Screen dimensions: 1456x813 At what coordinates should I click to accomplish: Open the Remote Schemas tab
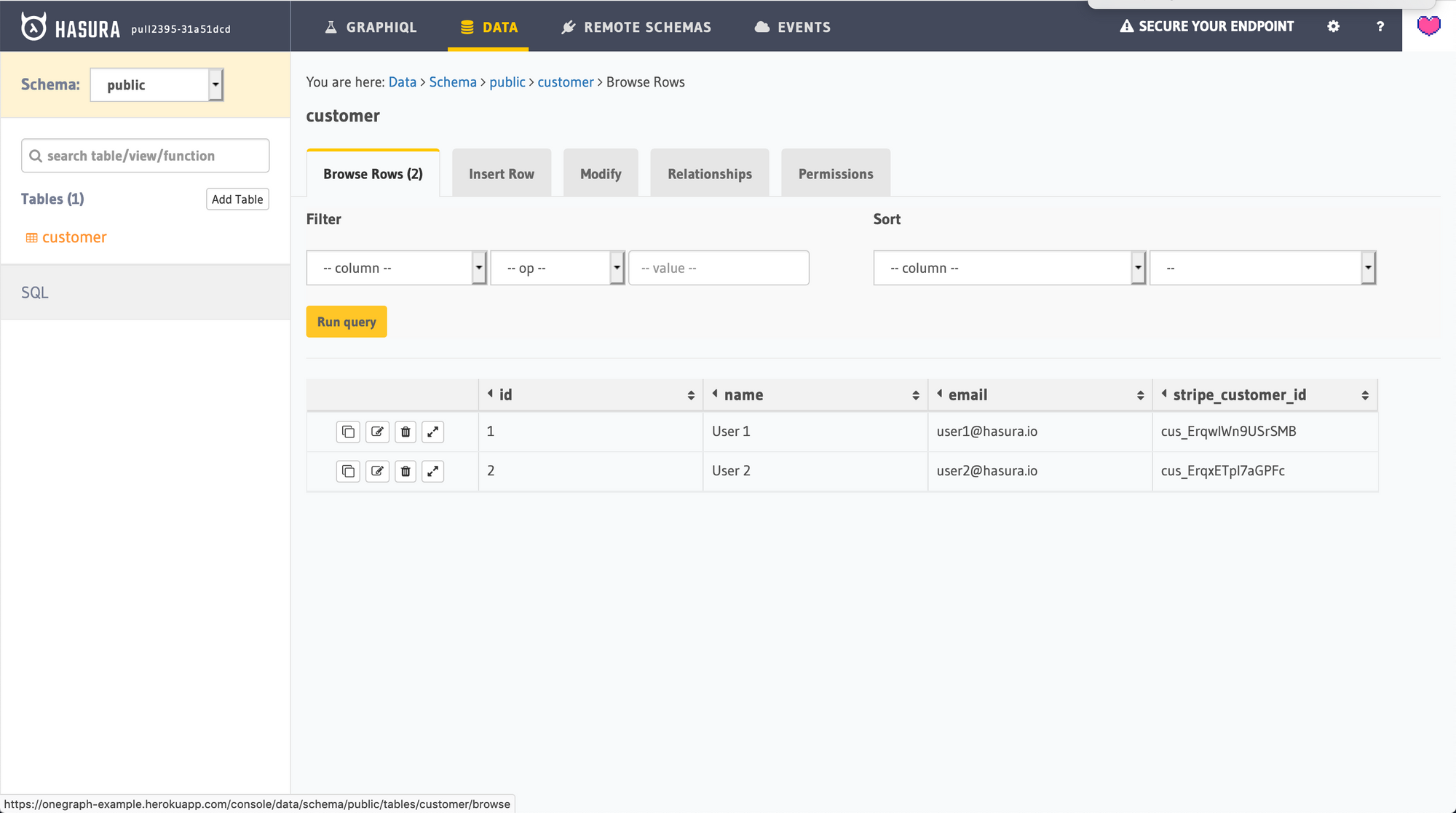[636, 27]
